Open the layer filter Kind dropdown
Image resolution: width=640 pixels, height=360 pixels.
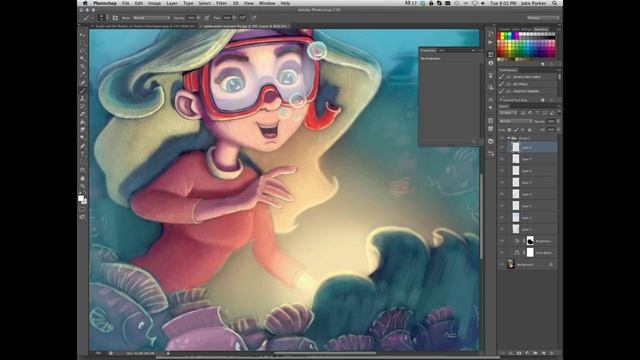tap(508, 113)
